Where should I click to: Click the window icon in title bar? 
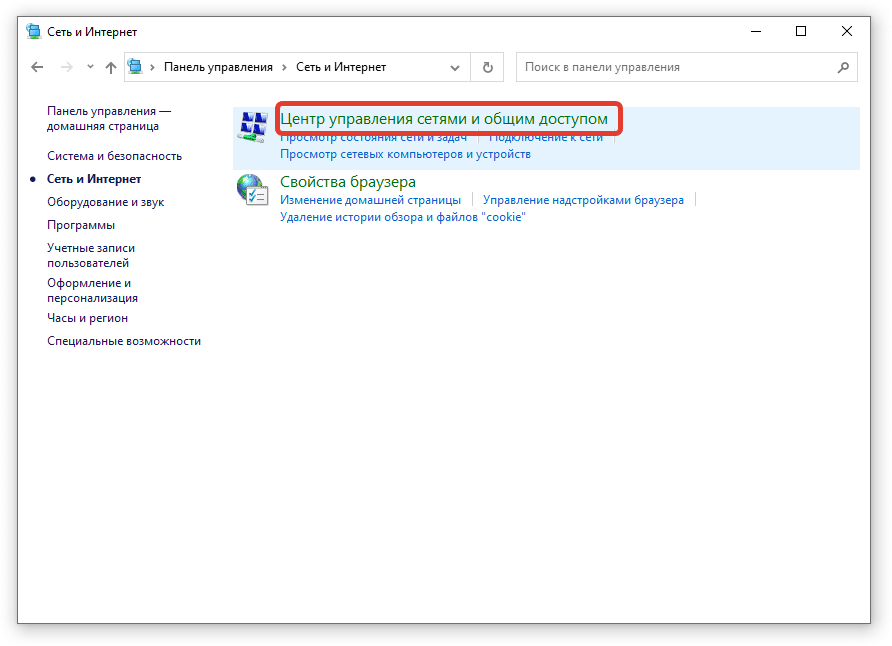coord(34,31)
